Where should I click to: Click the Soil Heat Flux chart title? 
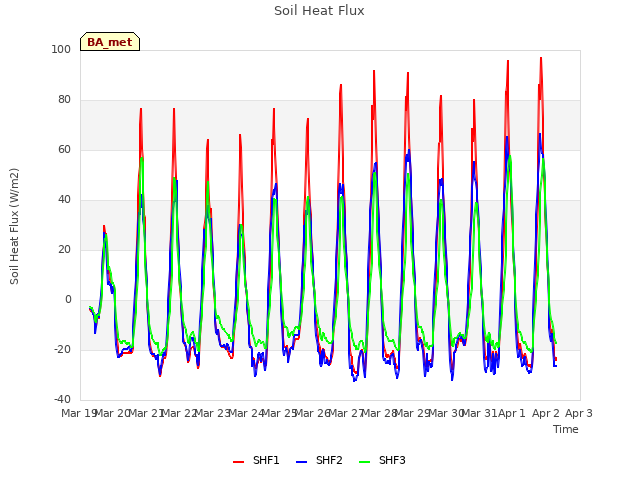[x=319, y=11]
